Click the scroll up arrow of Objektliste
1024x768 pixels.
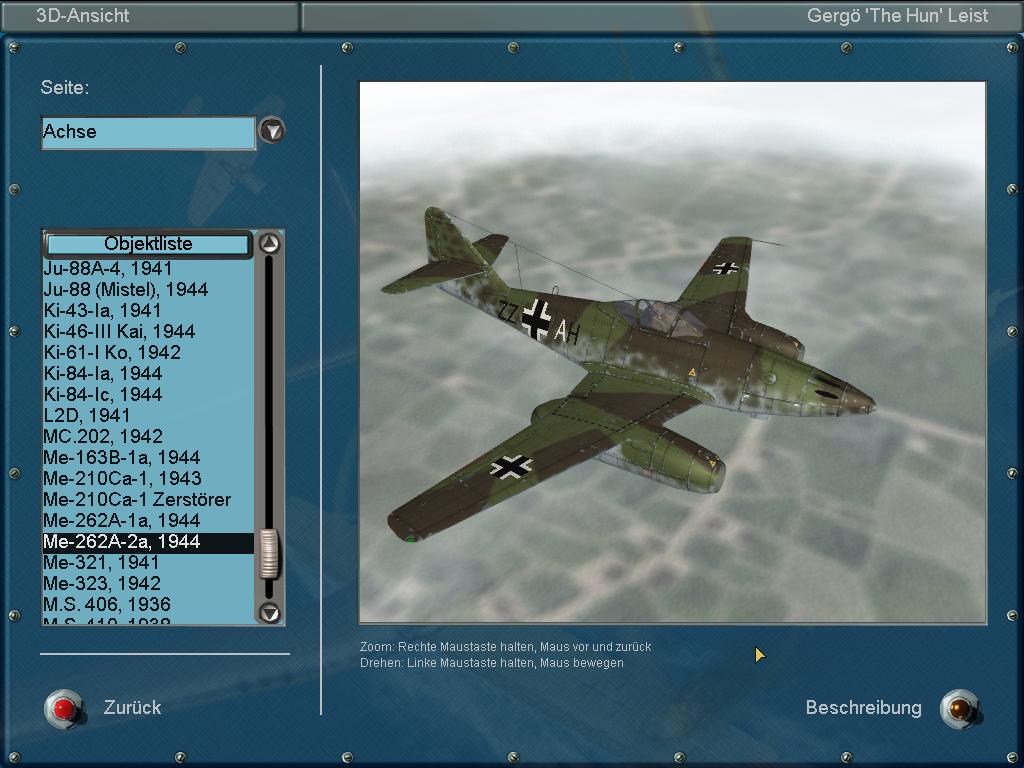269,244
